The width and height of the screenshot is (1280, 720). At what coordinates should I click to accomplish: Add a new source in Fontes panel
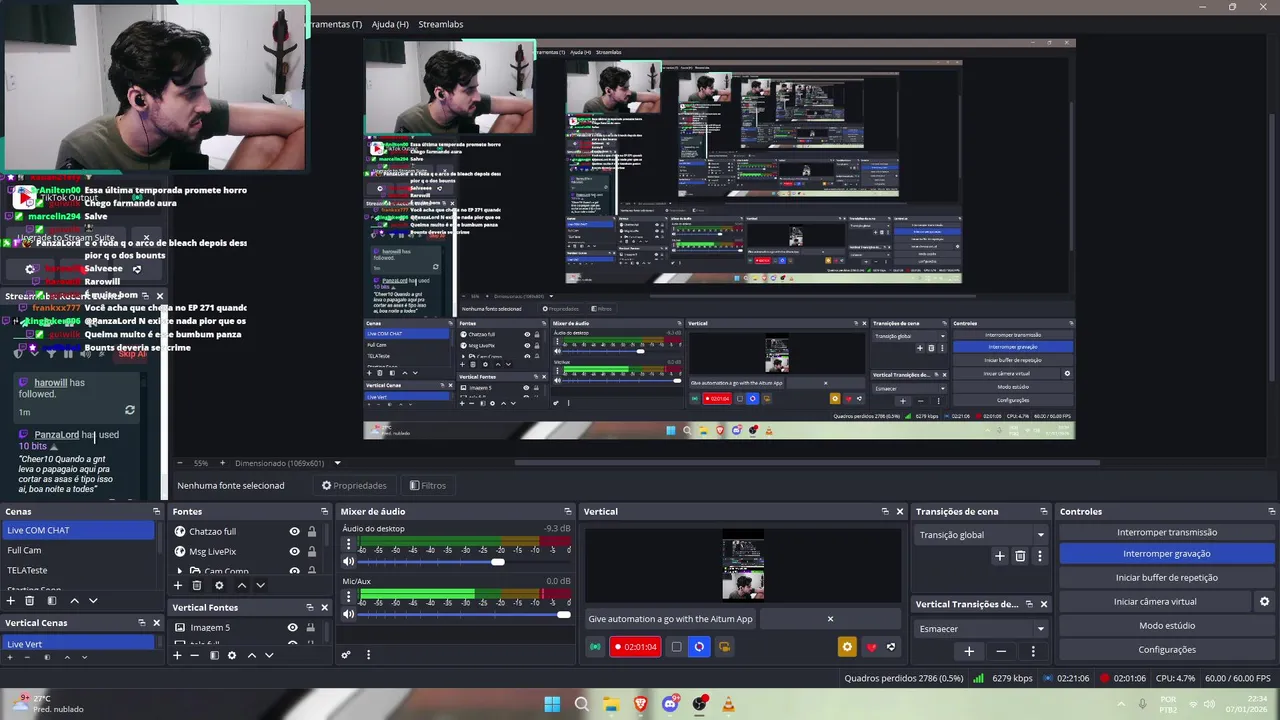(x=178, y=585)
